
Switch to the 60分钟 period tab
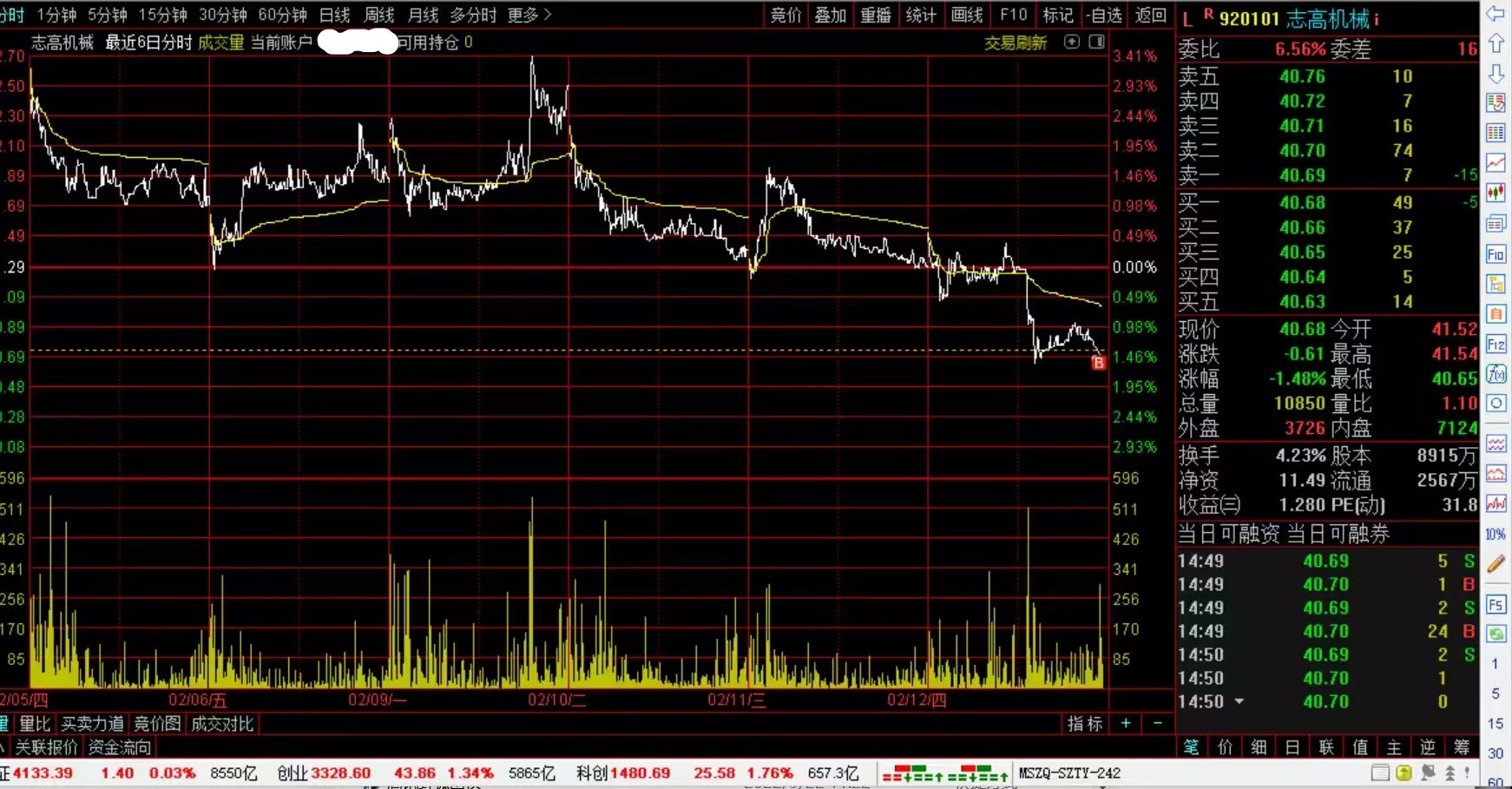click(283, 15)
